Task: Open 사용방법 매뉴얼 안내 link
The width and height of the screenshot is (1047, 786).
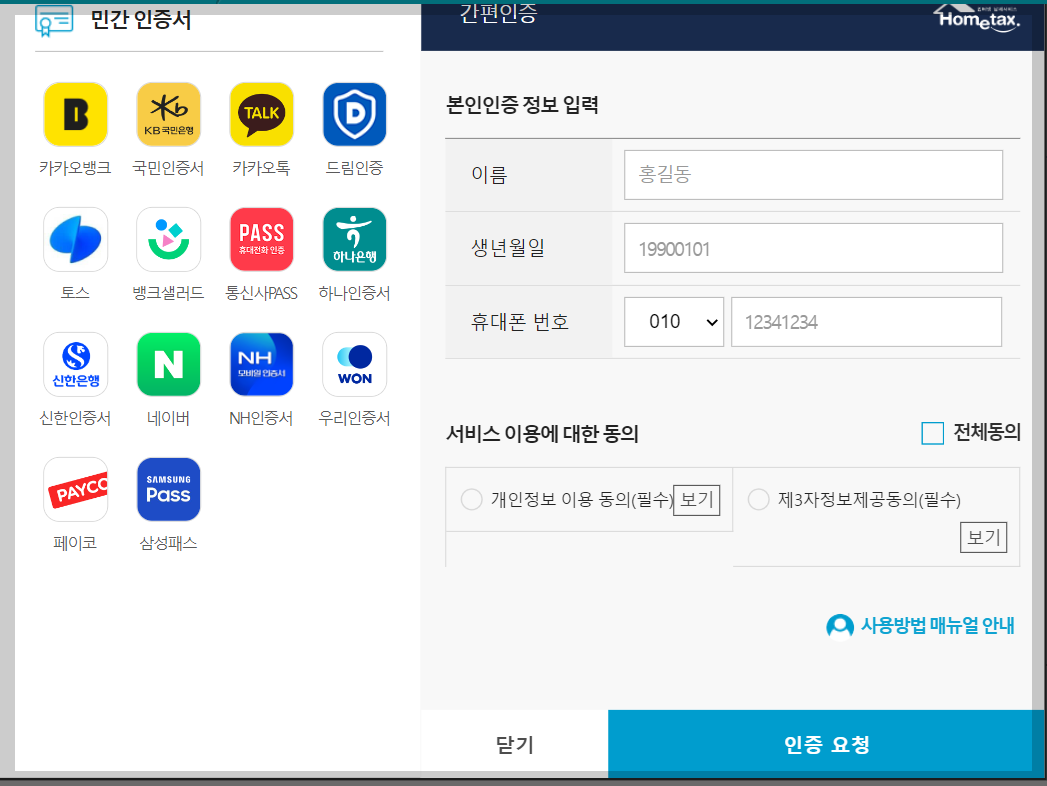Action: click(x=937, y=626)
